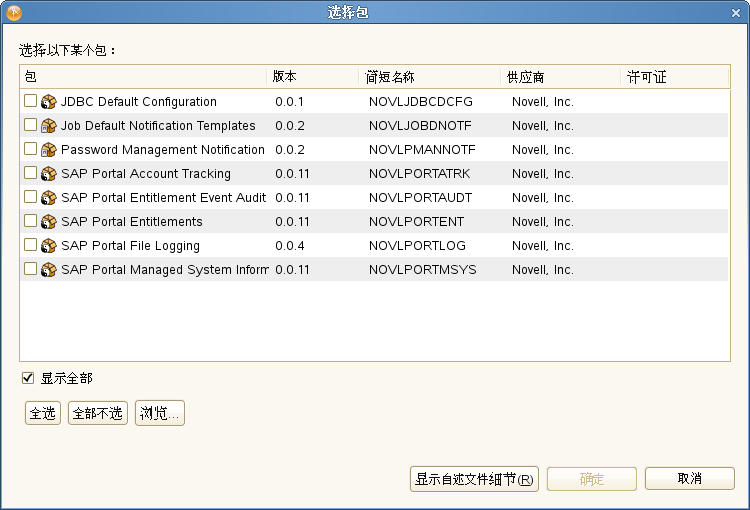Click the Password Management Notification package icon

pyautogui.click(x=48, y=149)
